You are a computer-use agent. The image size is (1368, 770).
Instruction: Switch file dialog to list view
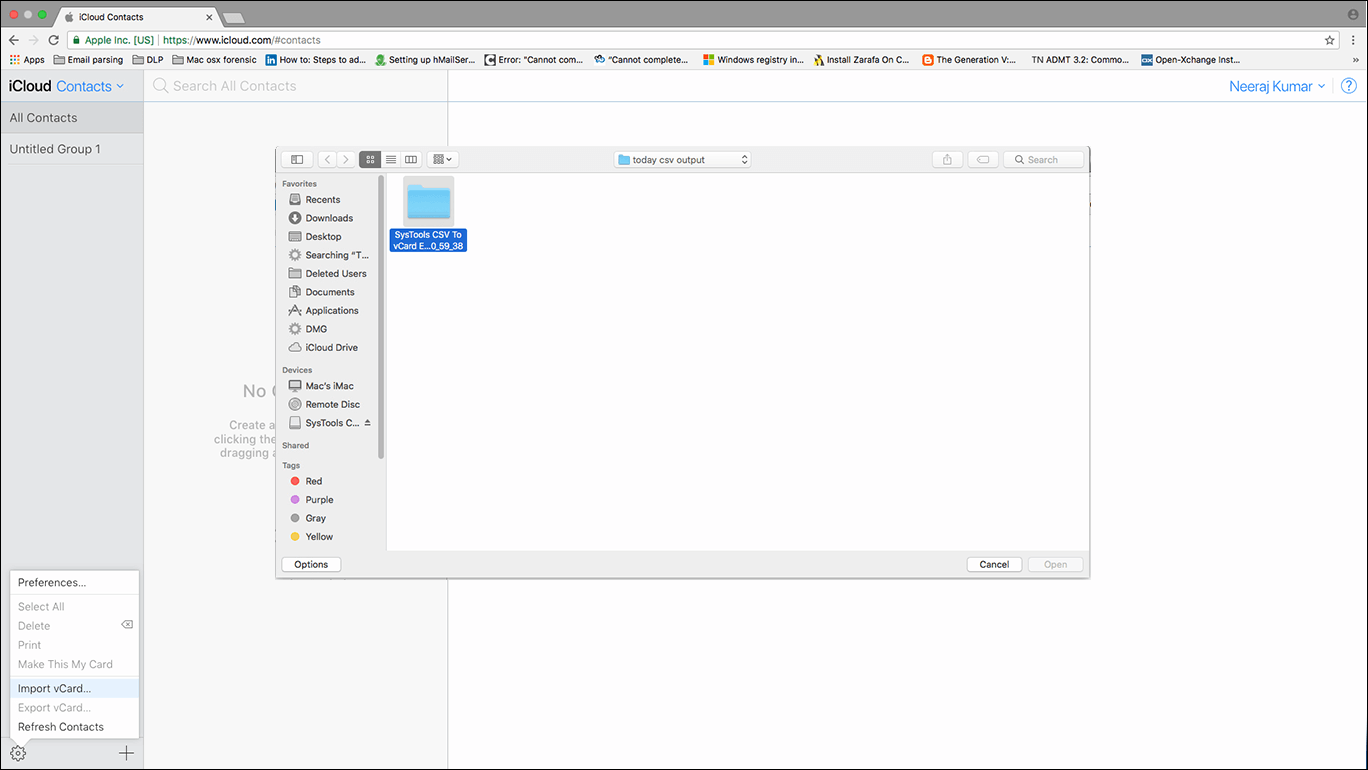pos(391,159)
